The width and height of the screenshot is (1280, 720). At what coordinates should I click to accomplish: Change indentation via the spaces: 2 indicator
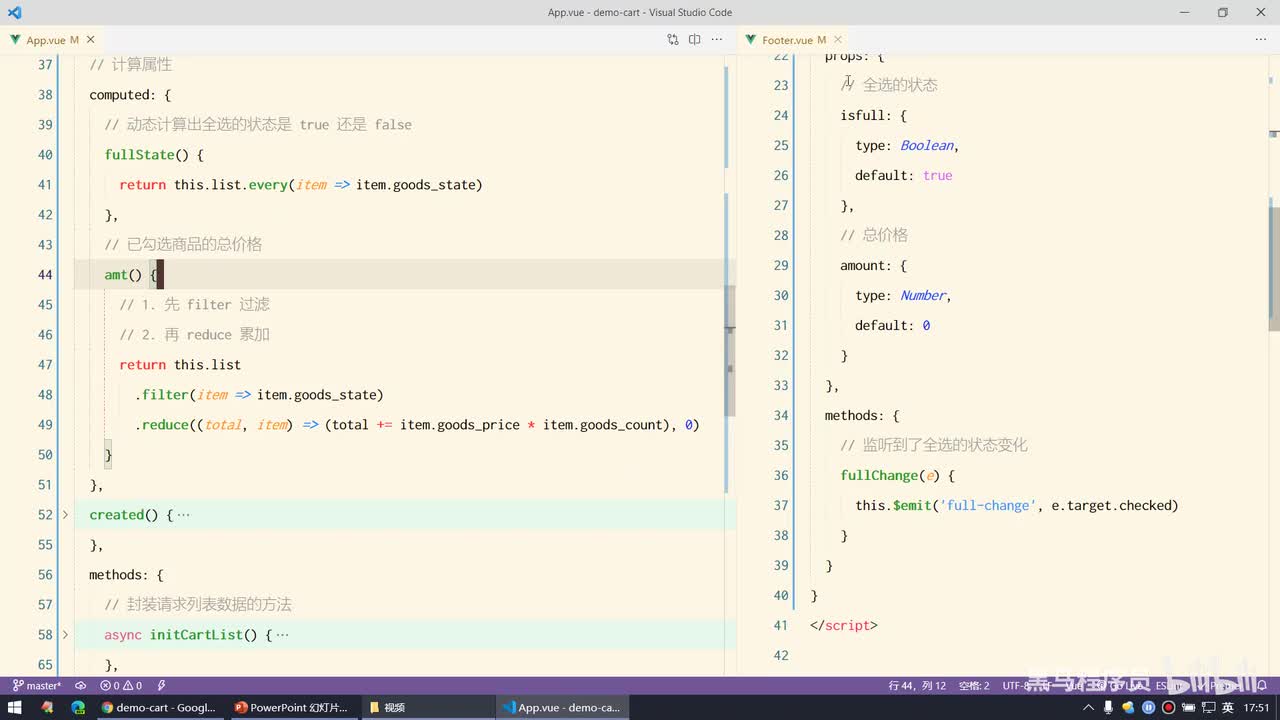click(x=973, y=686)
